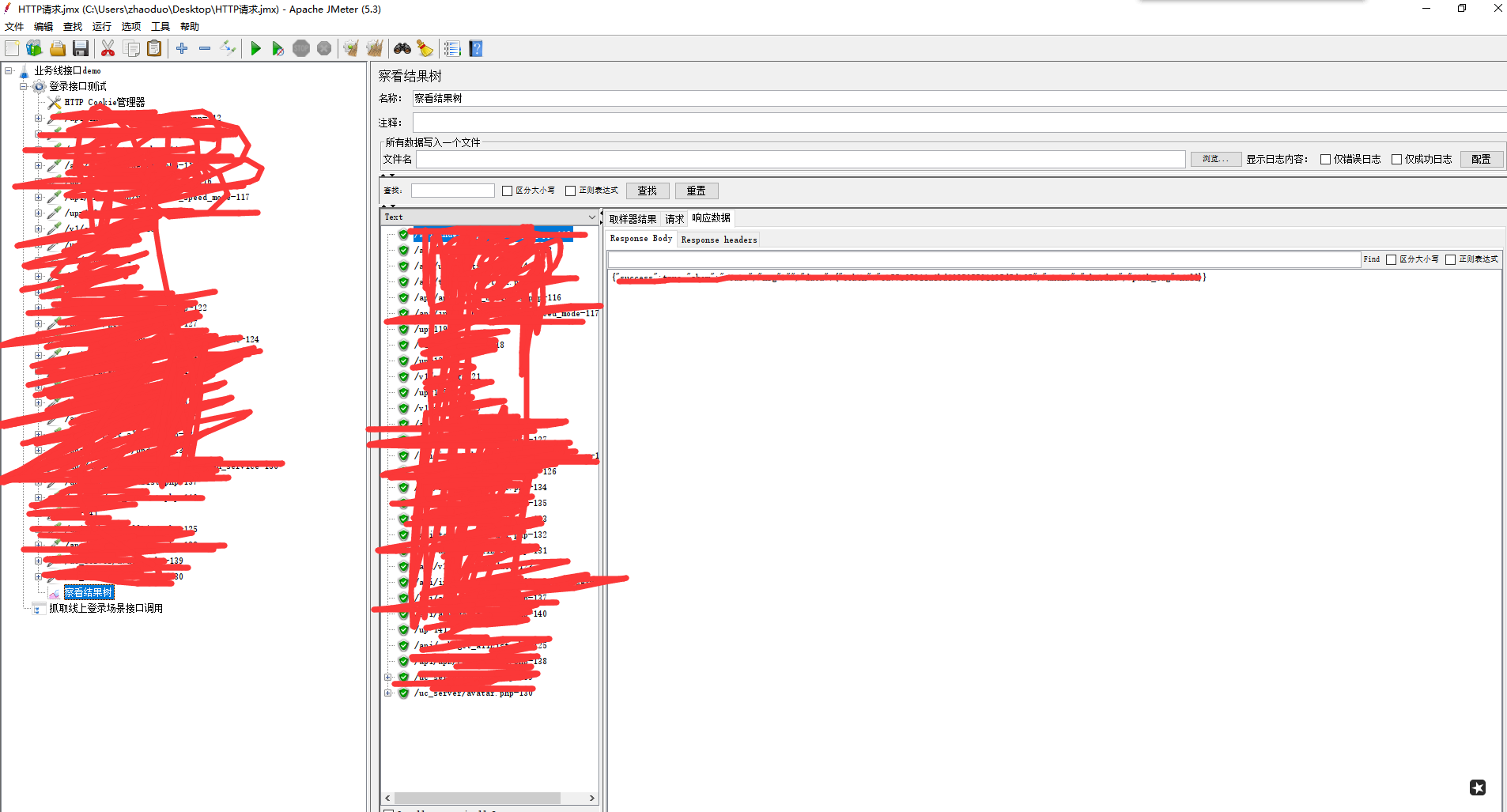Enable the 仅成功日志 checkbox
Image resolution: width=1507 pixels, height=812 pixels.
pos(1396,160)
